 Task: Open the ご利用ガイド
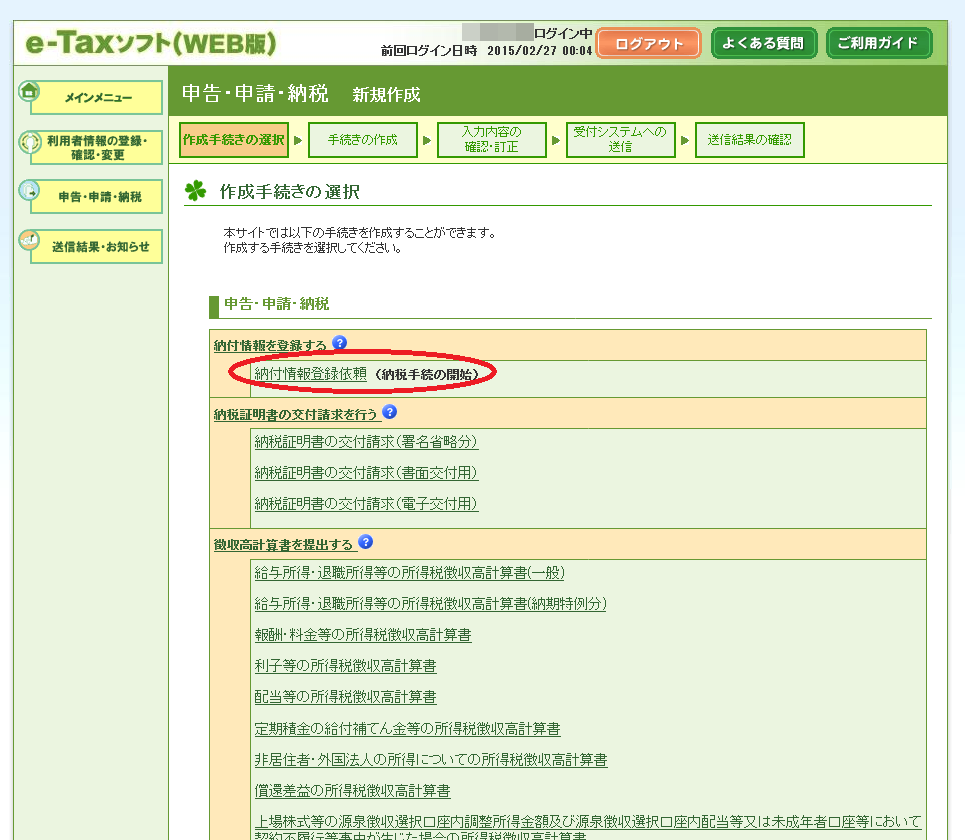tap(879, 44)
